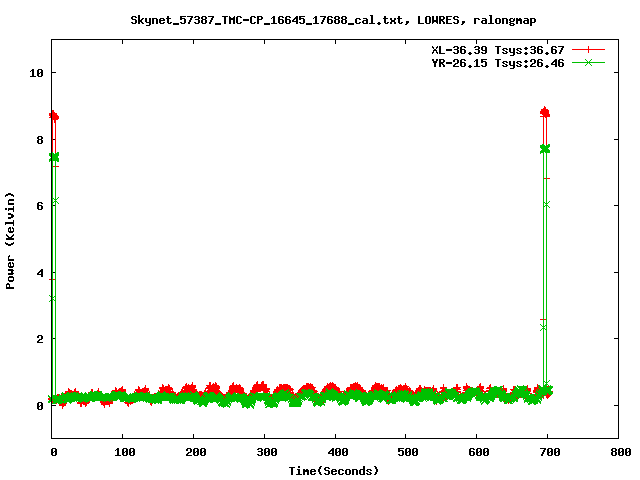
Task: Click the x-axis tick label 600
Action: pyautogui.click(x=479, y=452)
